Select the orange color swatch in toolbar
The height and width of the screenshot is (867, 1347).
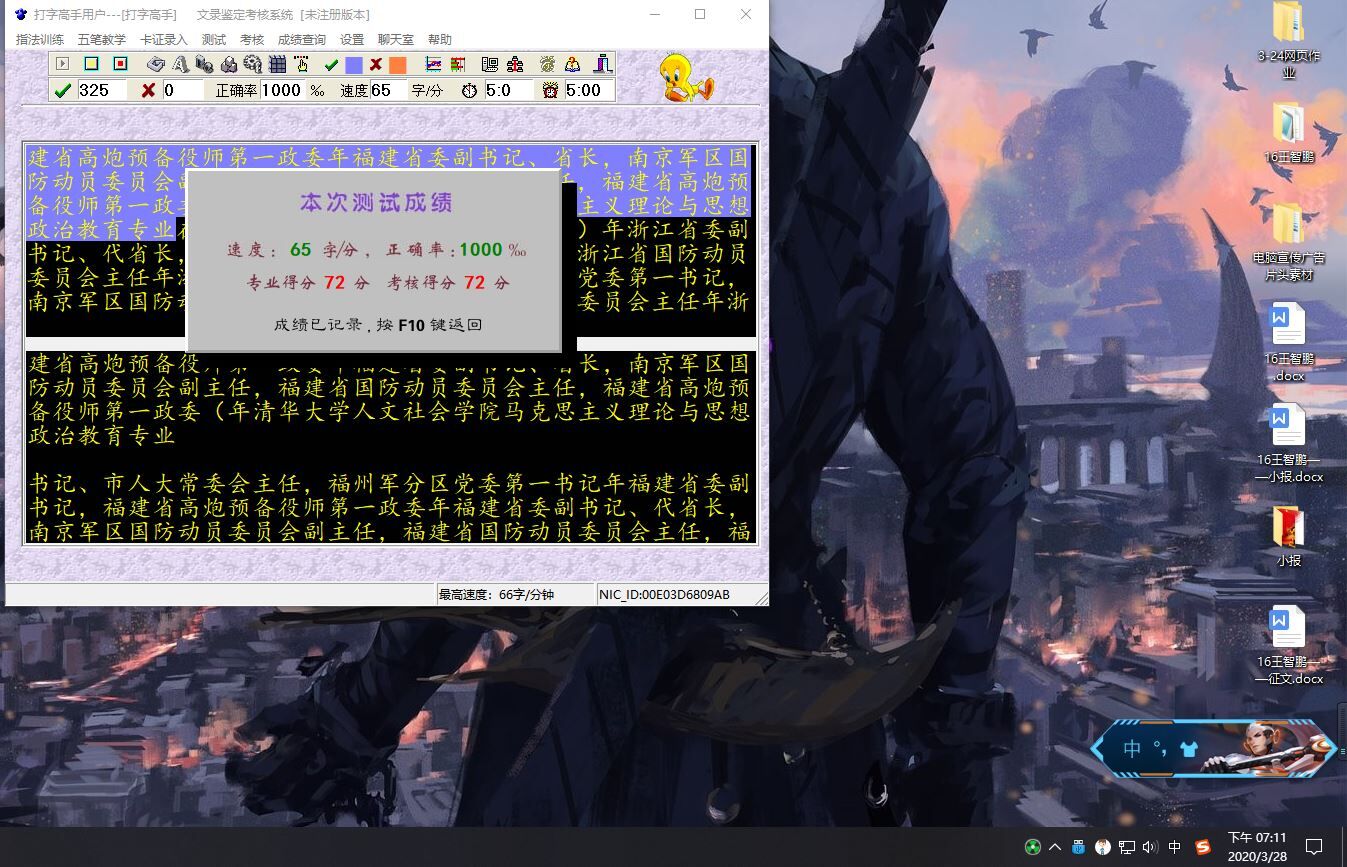point(397,65)
